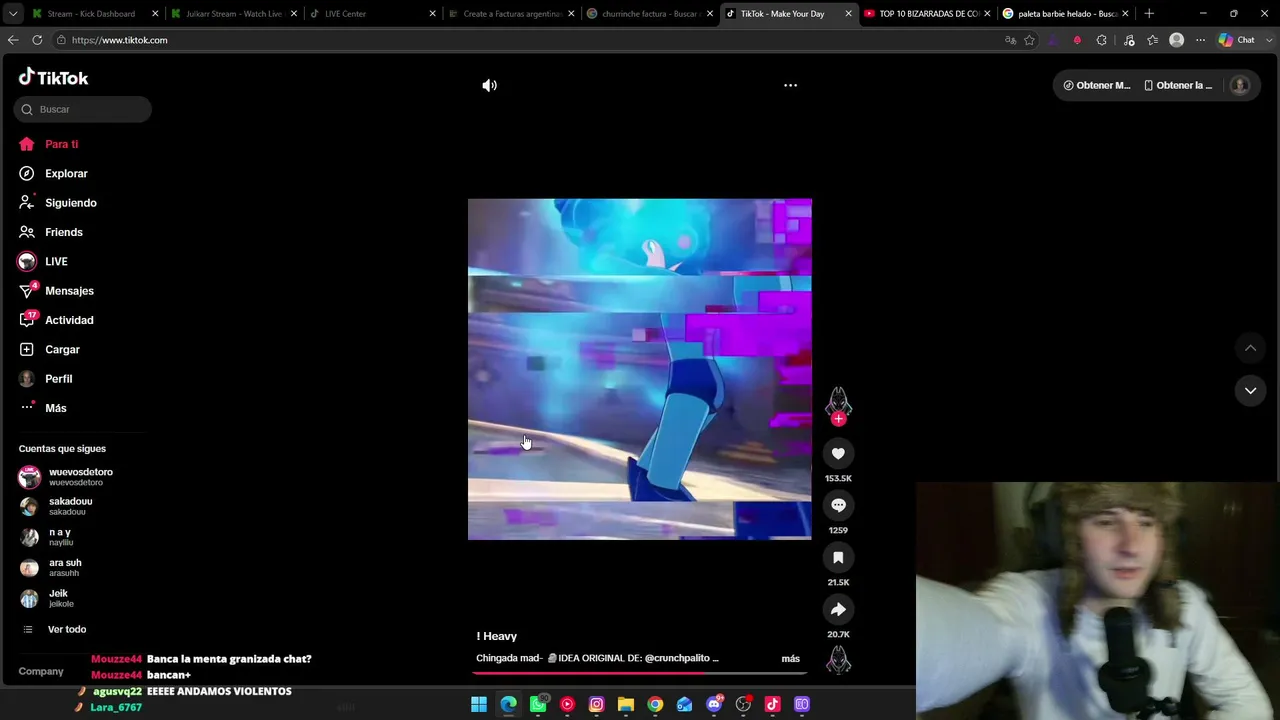Click the Obtener M... button
Image resolution: width=1280 pixels, height=720 pixels.
click(x=1096, y=85)
